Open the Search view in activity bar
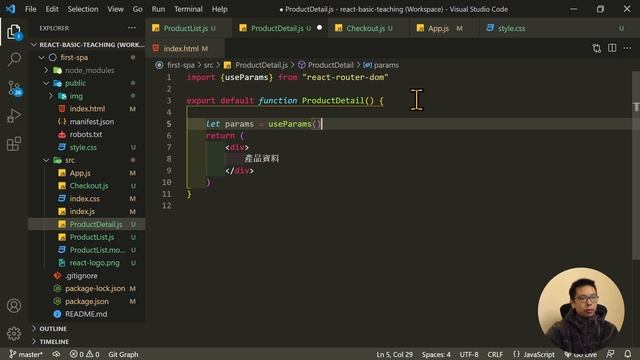 coord(14,60)
